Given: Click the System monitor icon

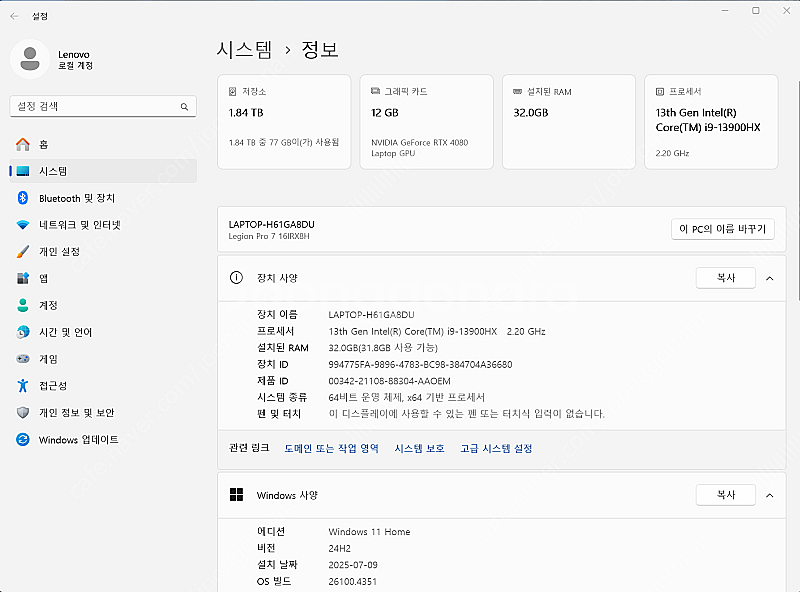Looking at the screenshot, I should pos(23,171).
